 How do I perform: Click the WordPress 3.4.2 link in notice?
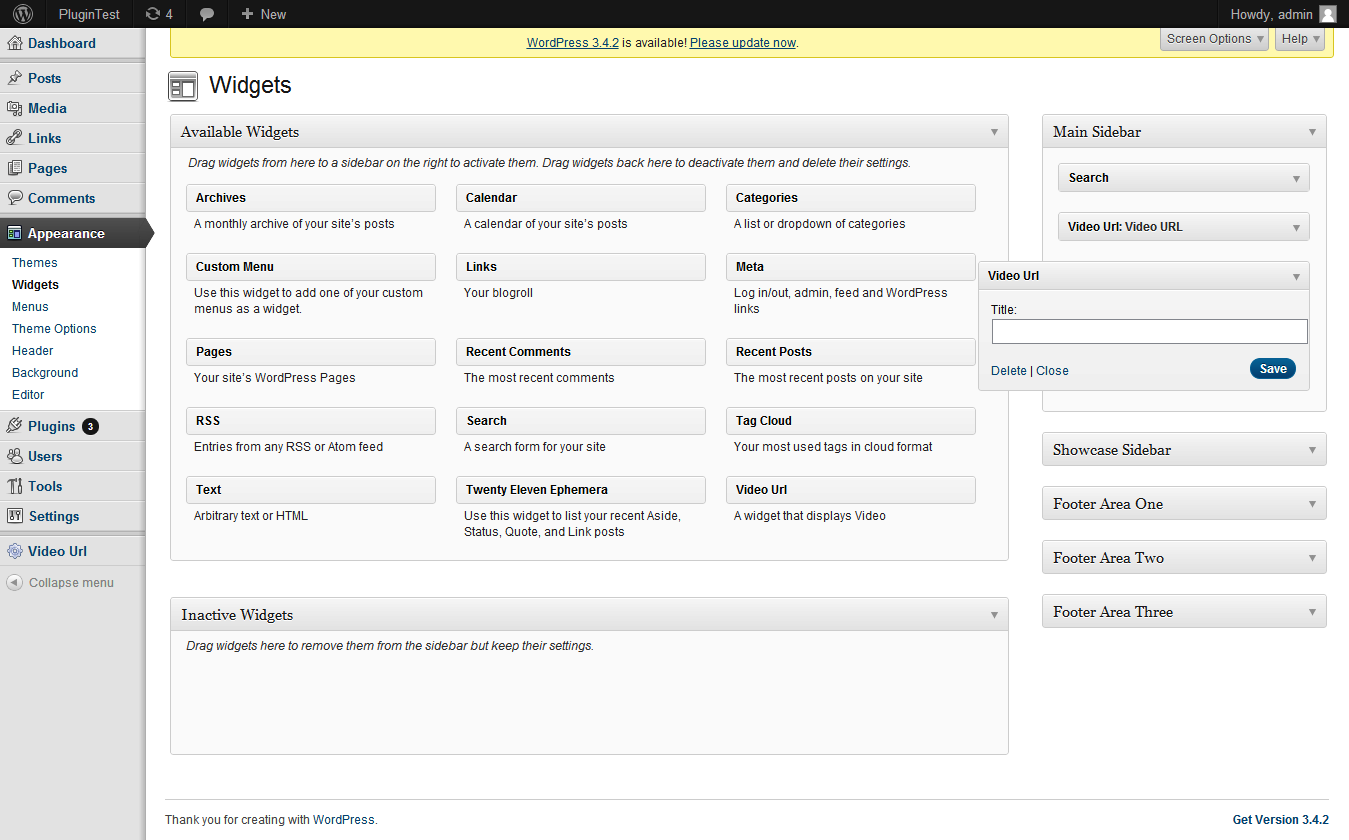[573, 43]
